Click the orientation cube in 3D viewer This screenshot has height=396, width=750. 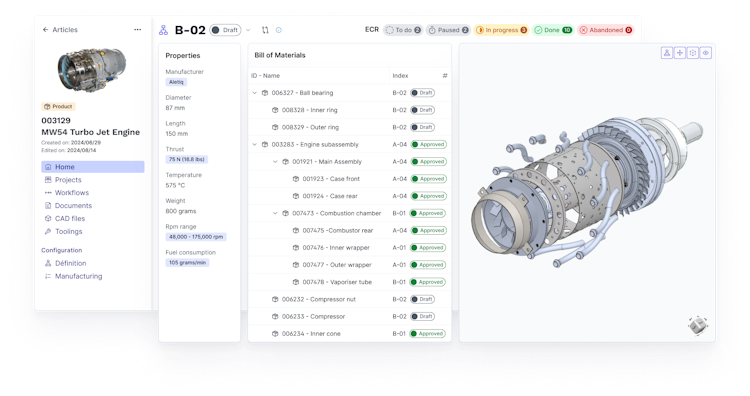coord(698,326)
